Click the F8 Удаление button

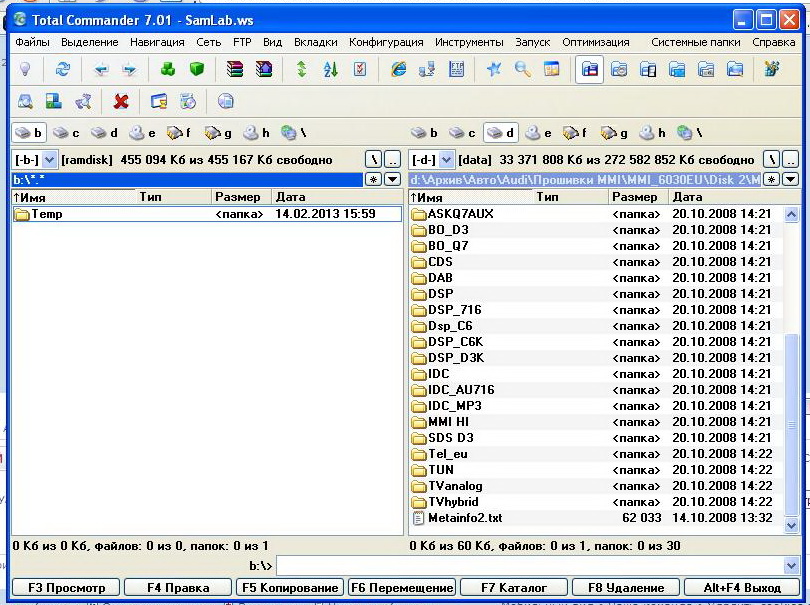626,587
